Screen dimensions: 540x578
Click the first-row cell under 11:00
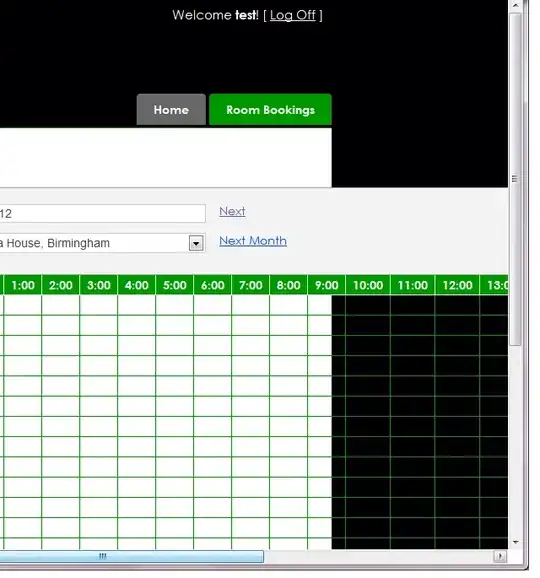pyautogui.click(x=412, y=305)
